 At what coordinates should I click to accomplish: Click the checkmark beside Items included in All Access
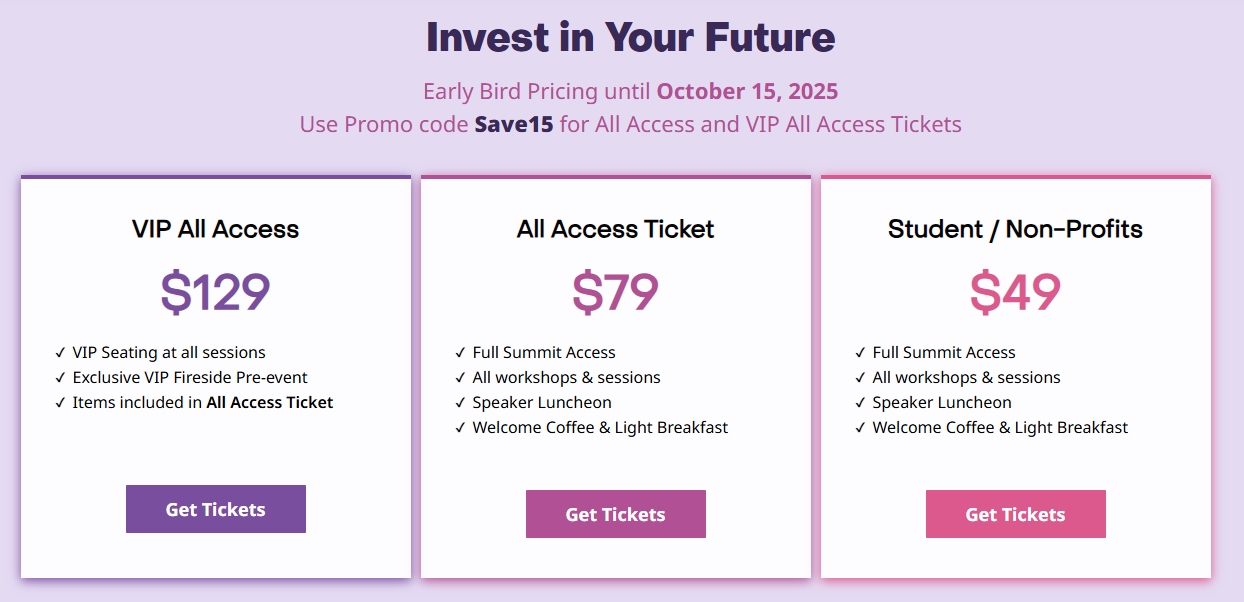click(x=61, y=403)
